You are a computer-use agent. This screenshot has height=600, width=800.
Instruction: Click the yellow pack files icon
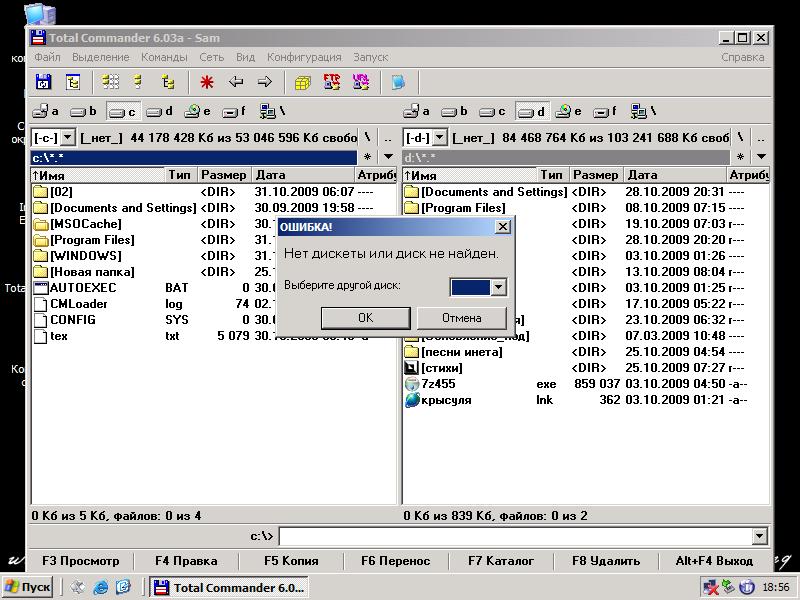(x=303, y=82)
